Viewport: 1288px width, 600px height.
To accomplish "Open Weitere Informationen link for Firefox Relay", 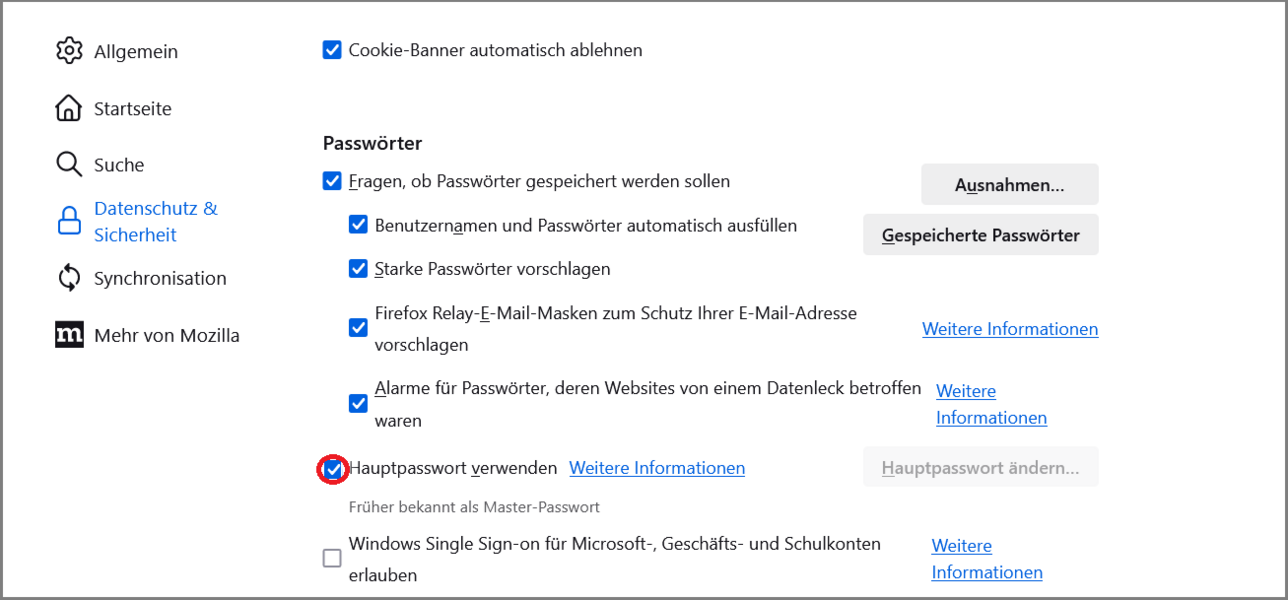I will (x=1010, y=329).
